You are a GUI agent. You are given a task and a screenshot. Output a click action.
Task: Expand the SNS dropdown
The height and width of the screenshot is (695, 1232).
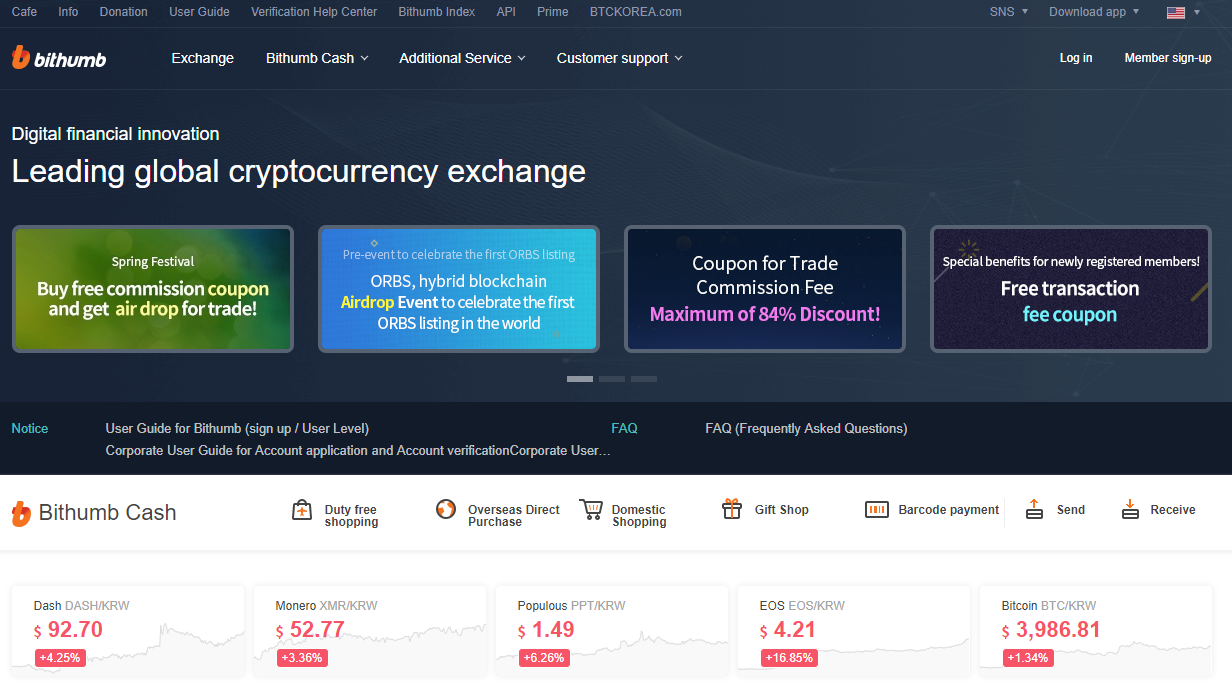pyautogui.click(x=1008, y=12)
